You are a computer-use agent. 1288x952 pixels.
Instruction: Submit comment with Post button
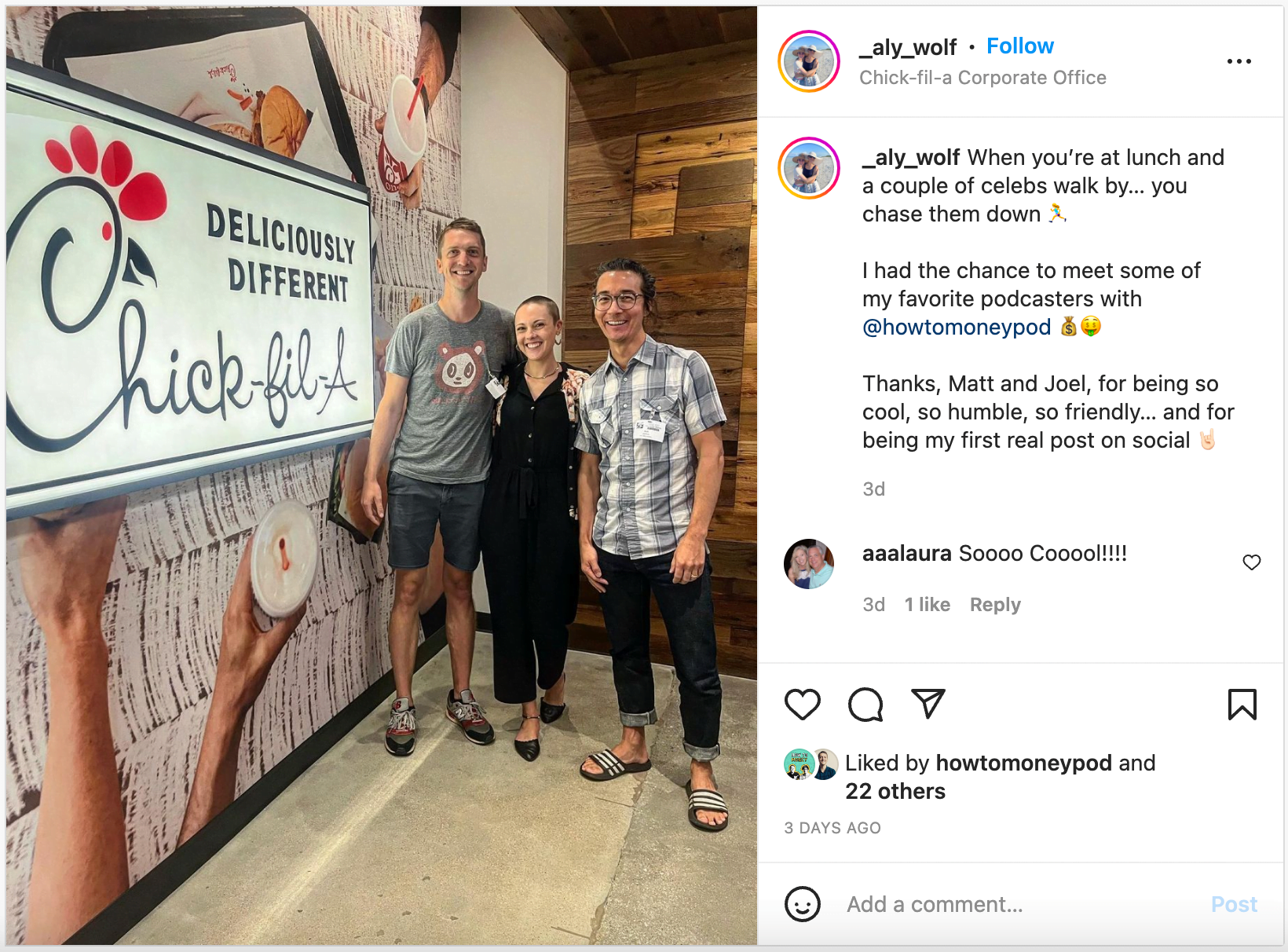[1234, 904]
